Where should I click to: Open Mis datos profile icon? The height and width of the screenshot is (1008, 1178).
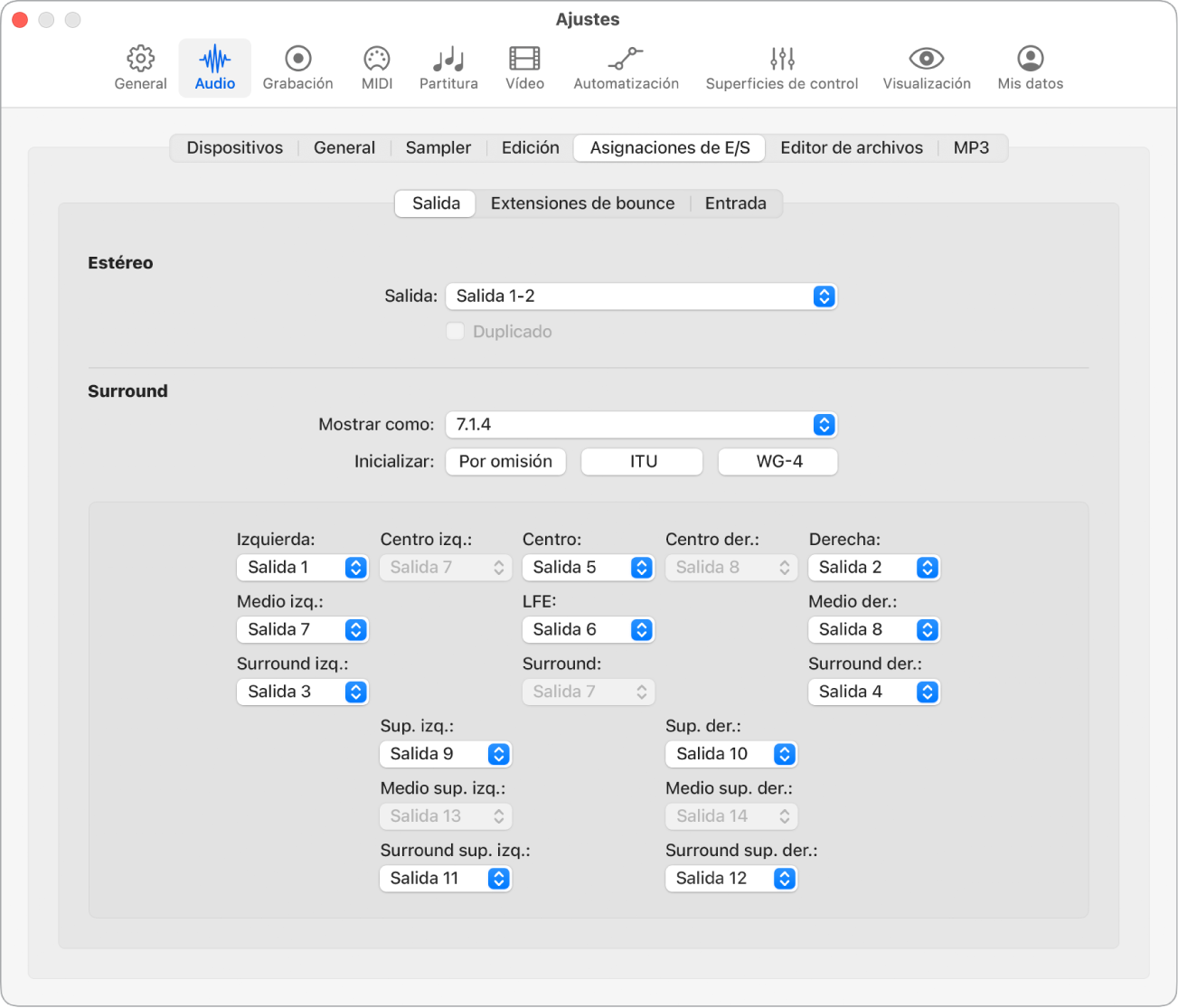click(x=1030, y=60)
